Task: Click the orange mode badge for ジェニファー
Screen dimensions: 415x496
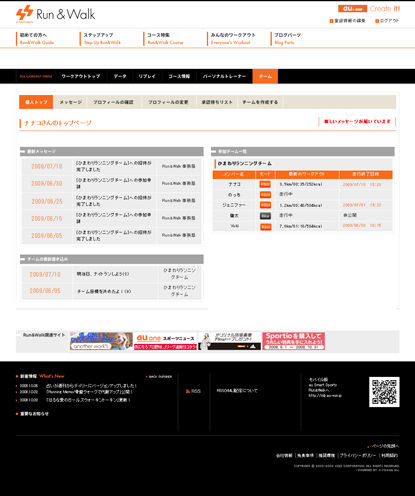Action: click(x=265, y=205)
